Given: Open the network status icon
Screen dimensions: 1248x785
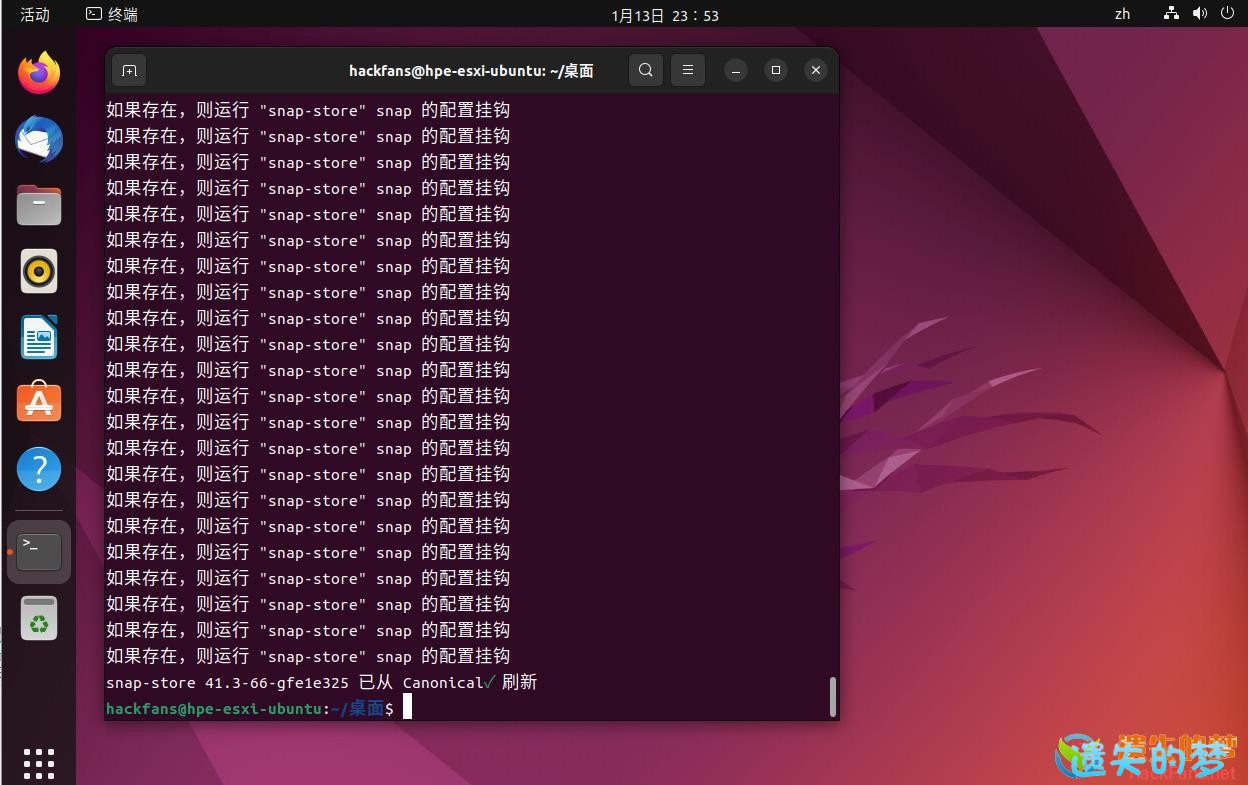Looking at the screenshot, I should pos(1172,14).
